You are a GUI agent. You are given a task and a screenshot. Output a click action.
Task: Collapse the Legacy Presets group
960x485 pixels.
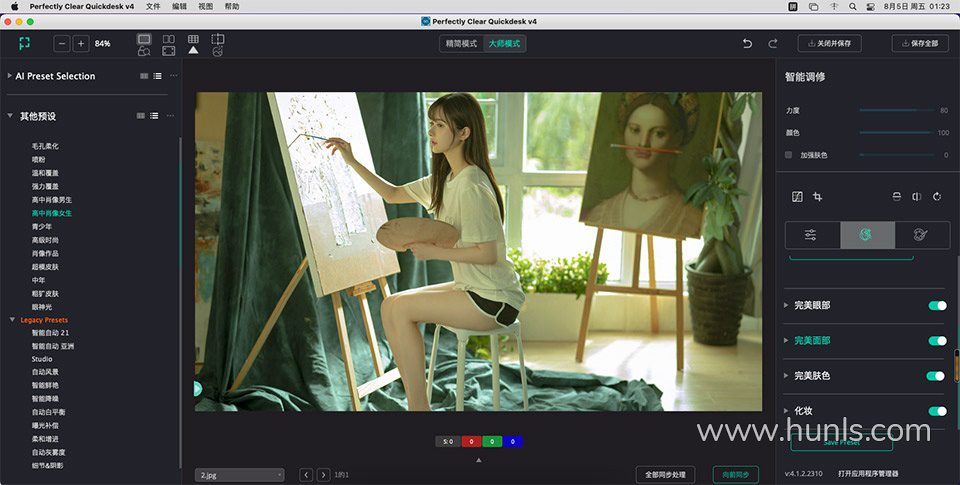[x=12, y=320]
